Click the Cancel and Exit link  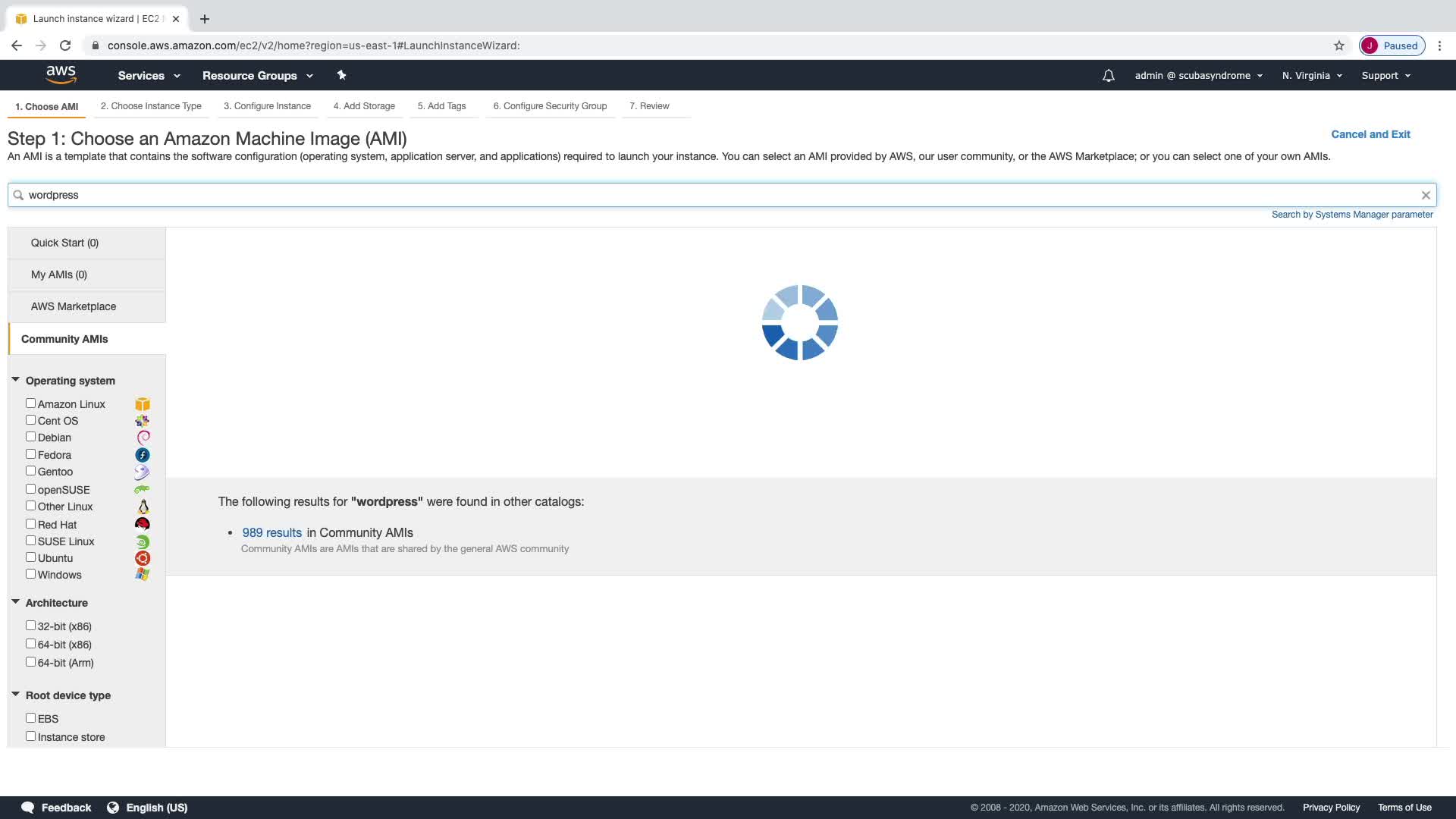1370,134
